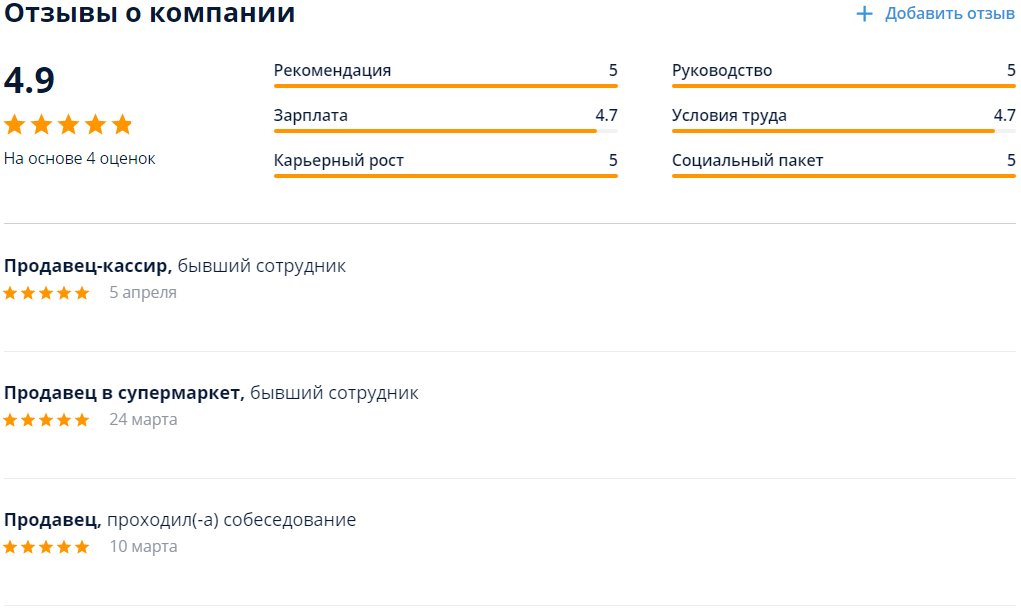Screen dimensions: 1021x611
Task: Click the star rating dated 10 марта
Action: (46, 547)
